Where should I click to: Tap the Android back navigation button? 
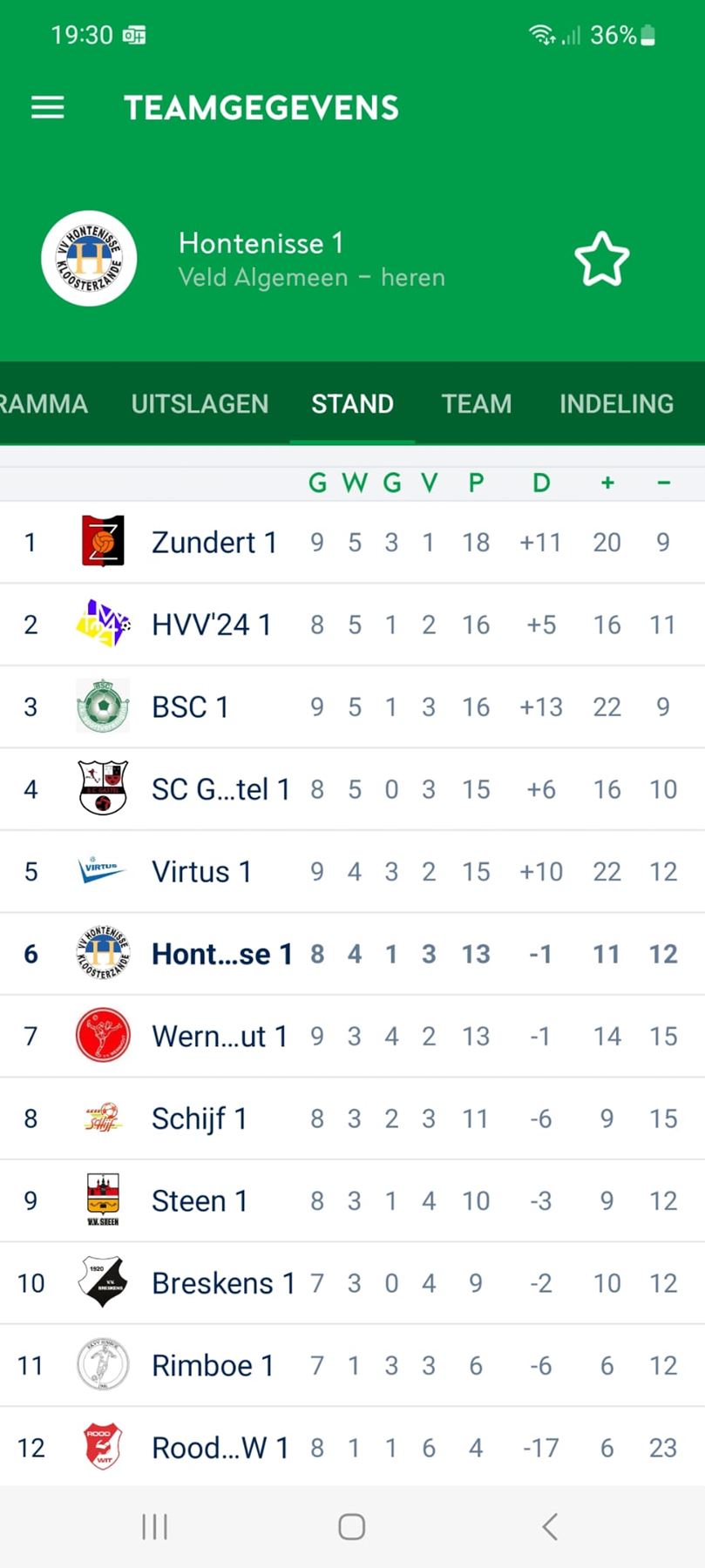[549, 1526]
